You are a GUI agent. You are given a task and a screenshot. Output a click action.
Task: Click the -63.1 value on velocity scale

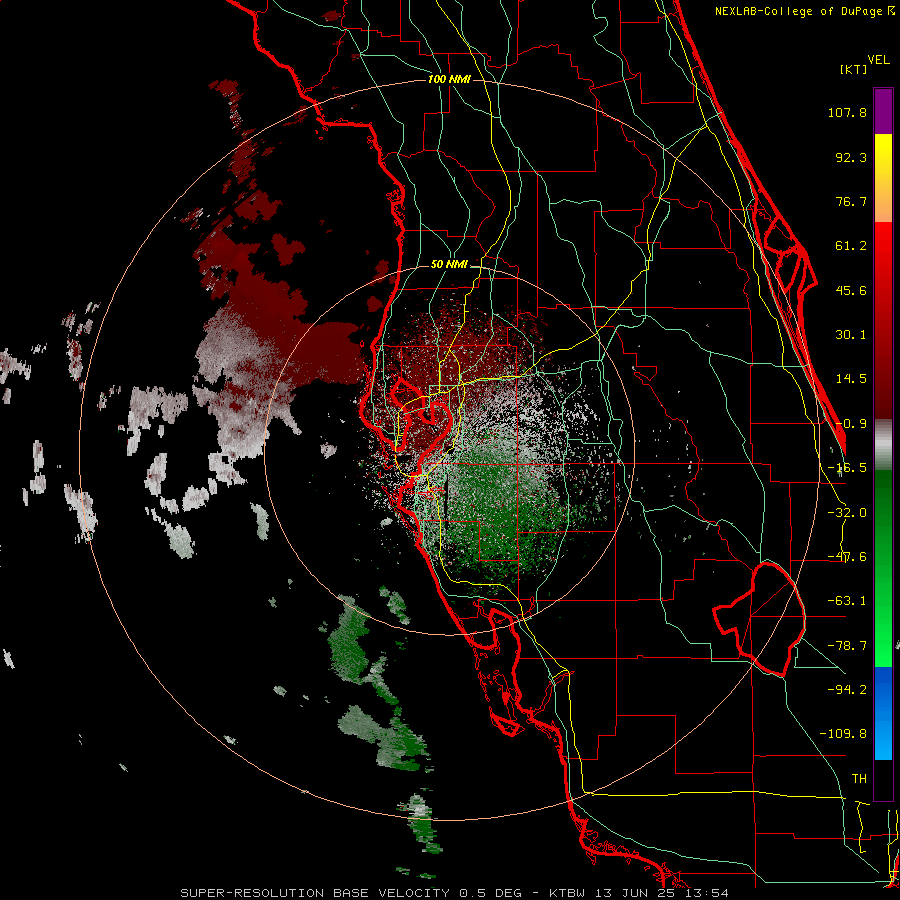tap(847, 601)
